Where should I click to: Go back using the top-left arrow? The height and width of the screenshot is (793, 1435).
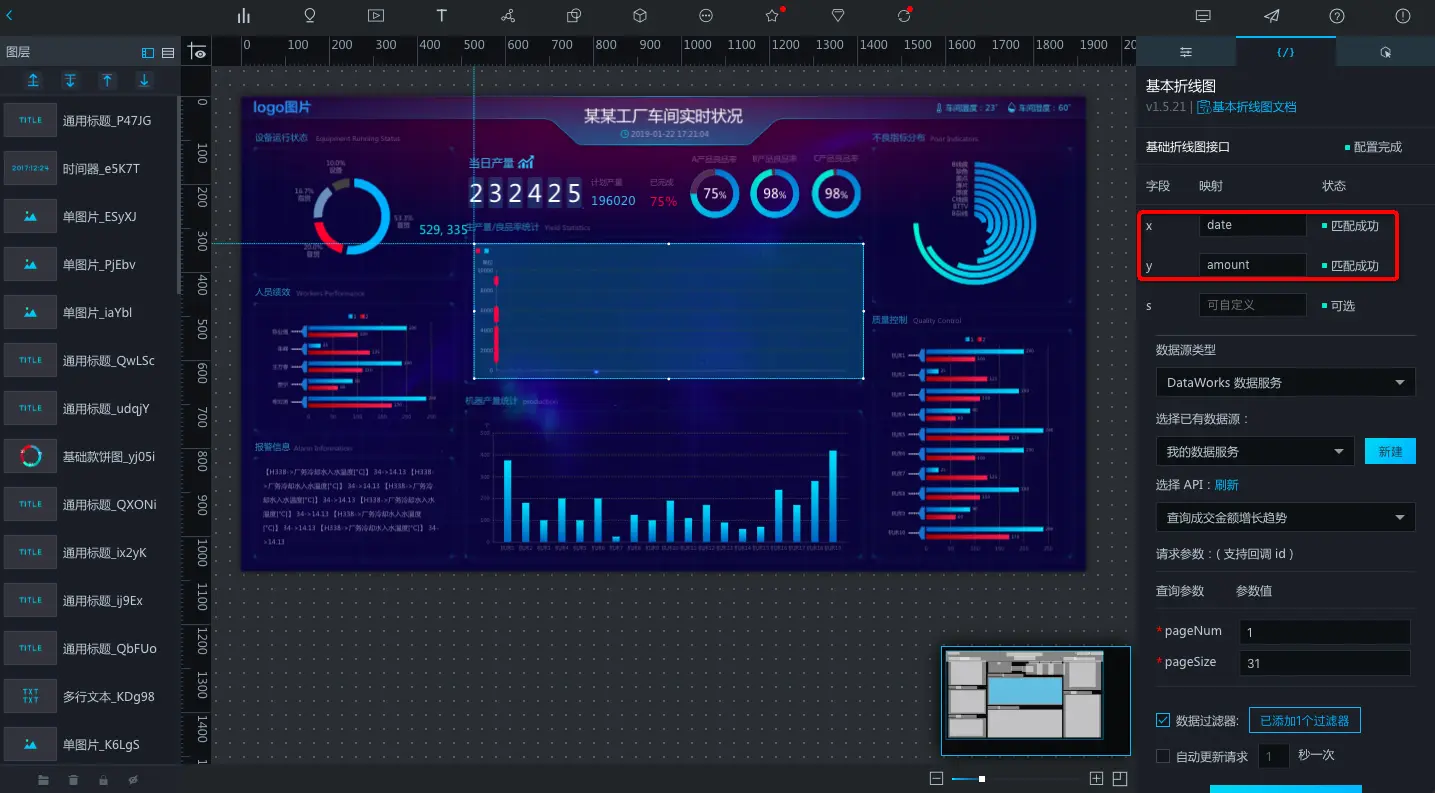coord(10,15)
